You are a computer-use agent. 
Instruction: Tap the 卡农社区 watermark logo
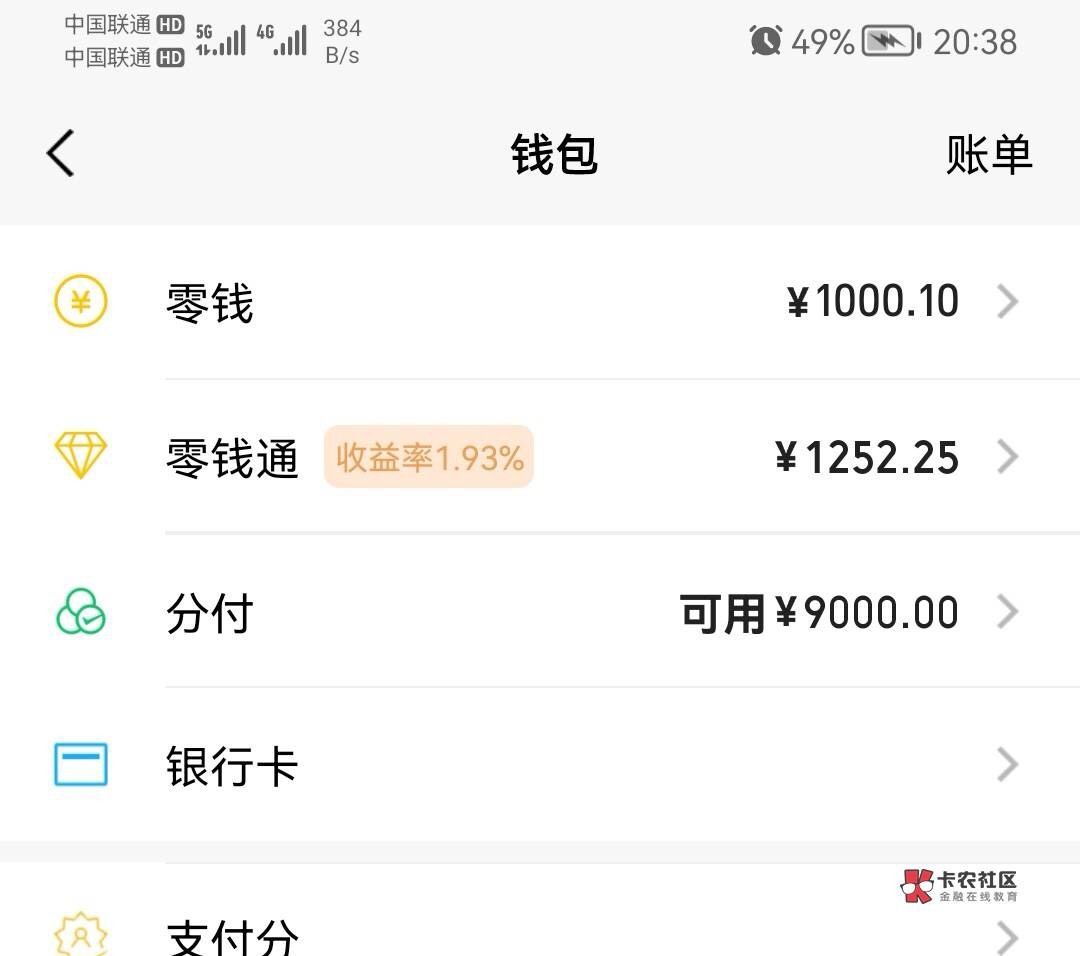(959, 885)
